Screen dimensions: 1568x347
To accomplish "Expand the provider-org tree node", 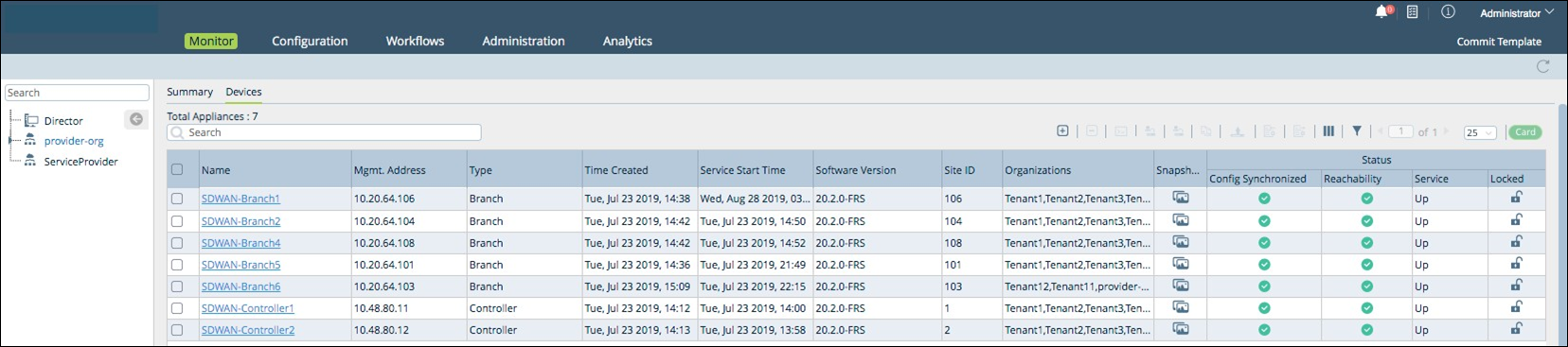I will click(10, 140).
